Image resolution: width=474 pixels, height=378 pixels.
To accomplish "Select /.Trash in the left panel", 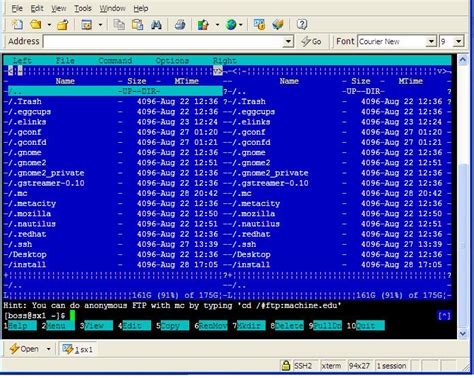I will 113,102.
